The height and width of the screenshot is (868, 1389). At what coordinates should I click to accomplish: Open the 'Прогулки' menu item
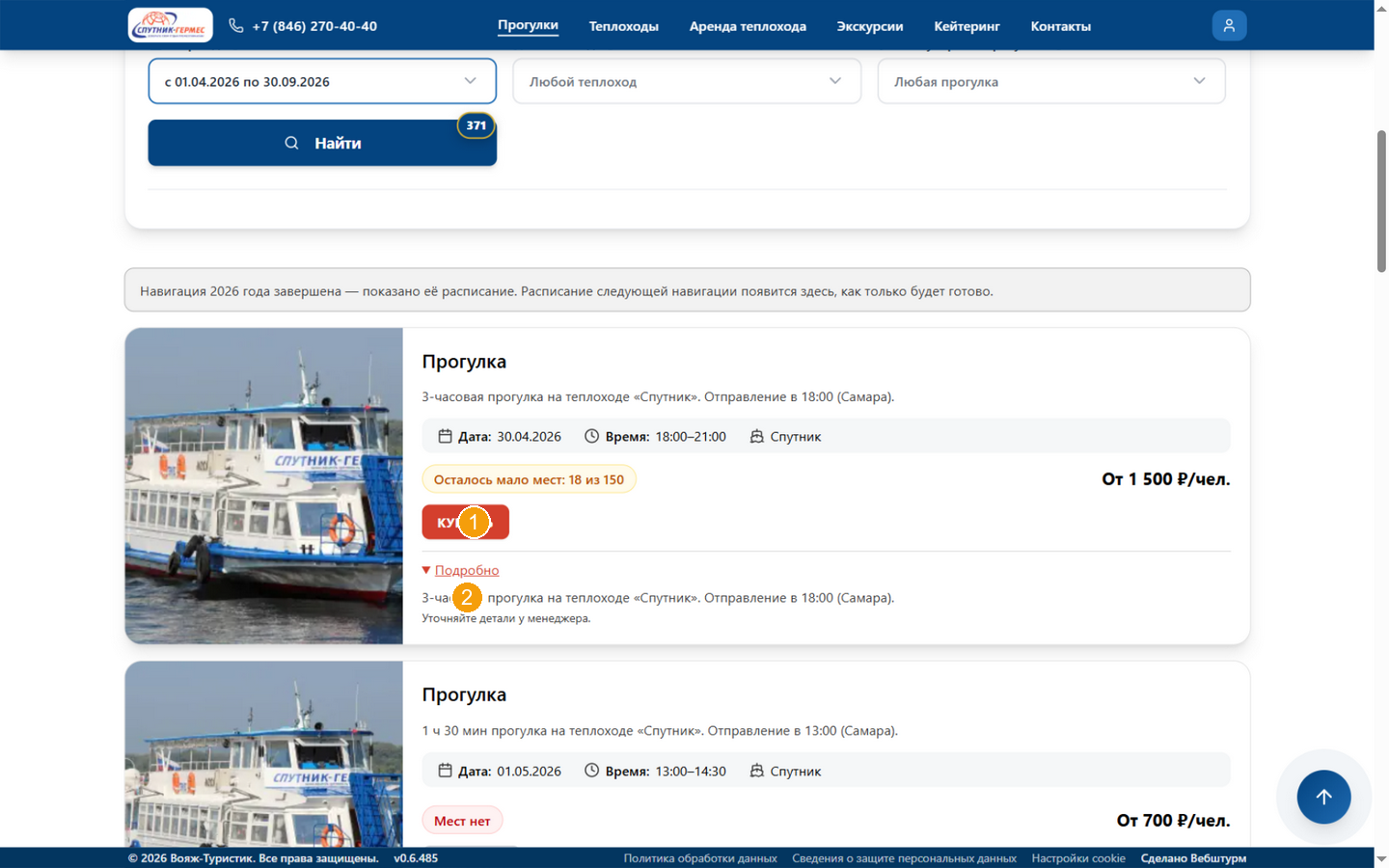tap(528, 25)
